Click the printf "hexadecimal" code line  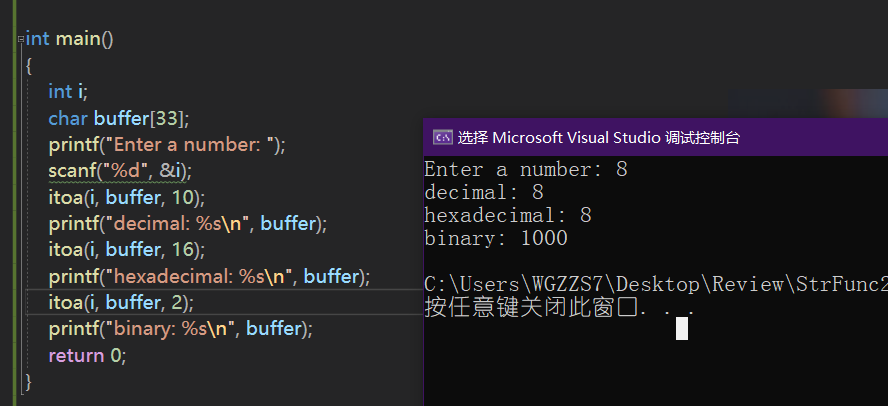click(209, 276)
